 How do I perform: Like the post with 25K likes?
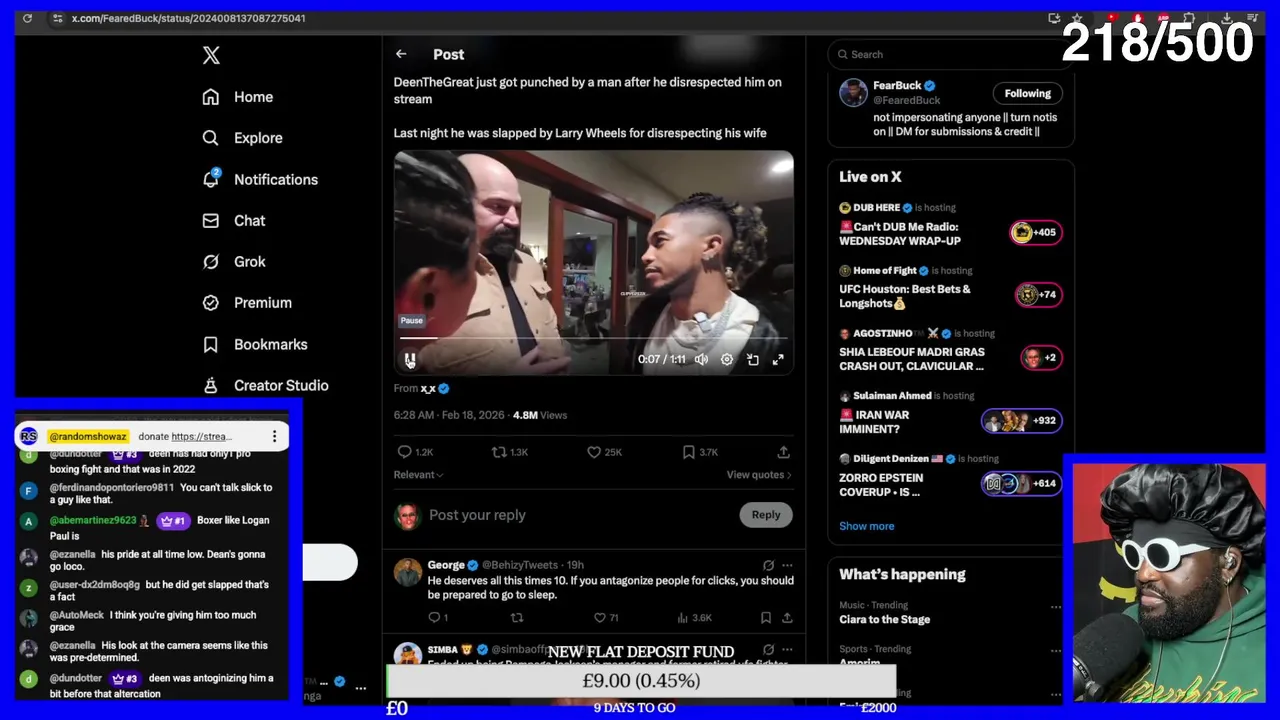[604, 452]
